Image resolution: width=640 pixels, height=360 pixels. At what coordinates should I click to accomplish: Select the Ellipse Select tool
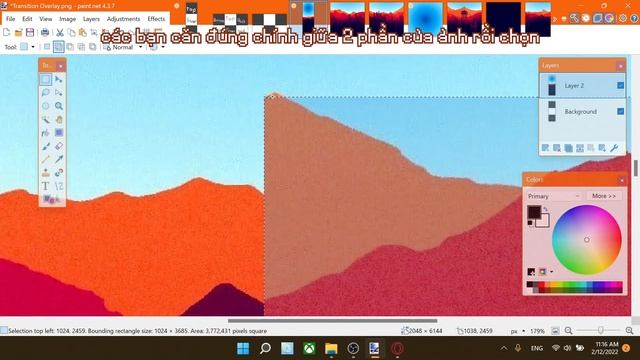click(45, 106)
